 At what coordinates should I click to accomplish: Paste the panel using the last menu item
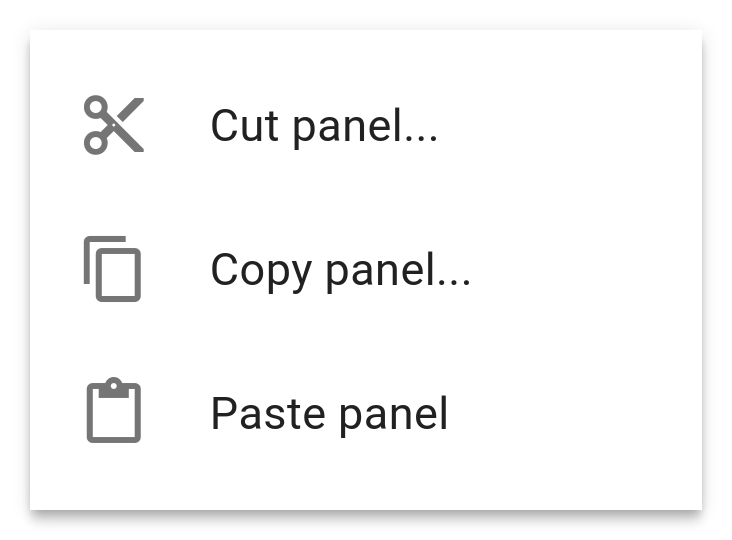coord(329,414)
